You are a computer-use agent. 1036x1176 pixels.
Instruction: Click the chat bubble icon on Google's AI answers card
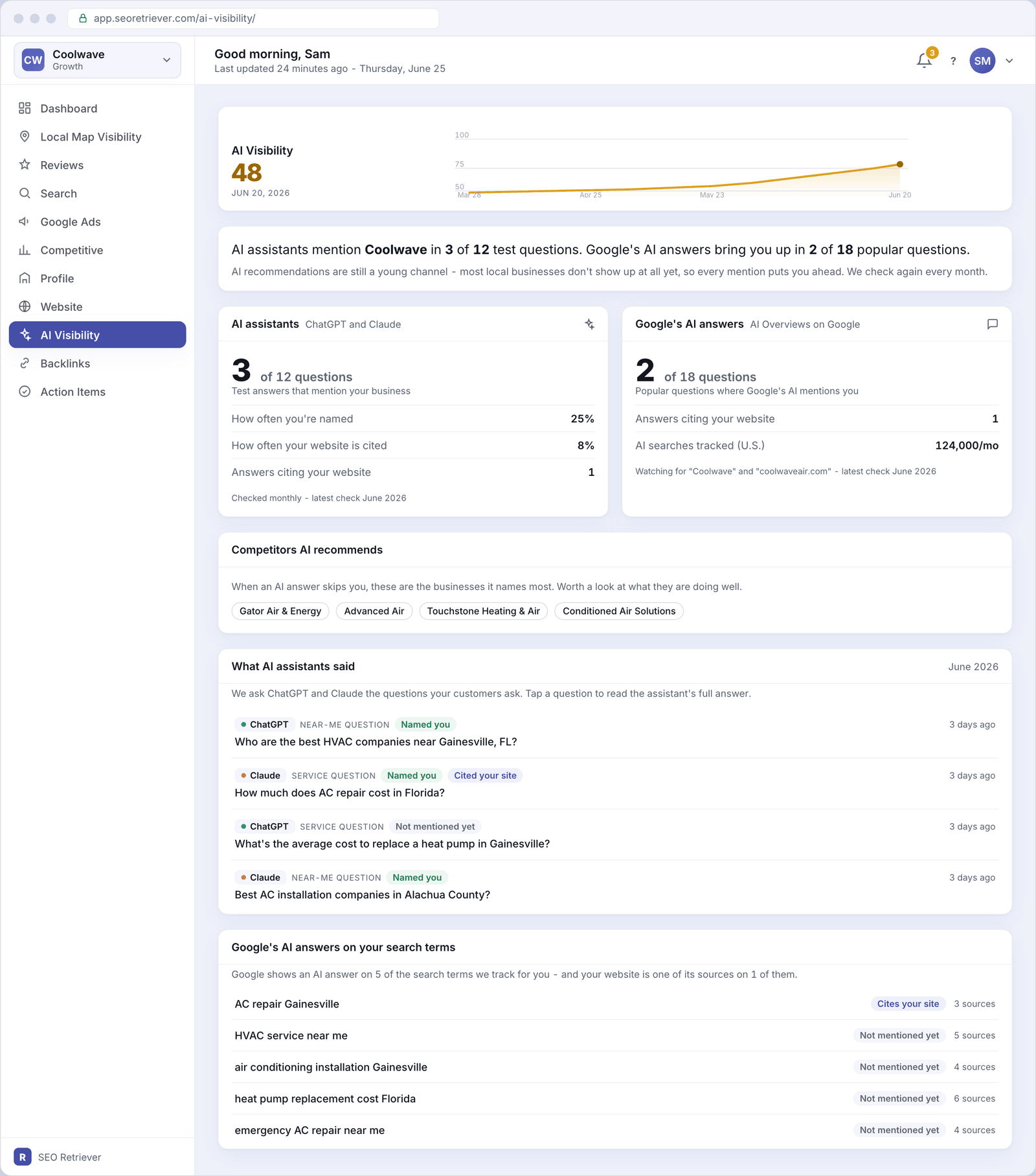[x=992, y=324]
